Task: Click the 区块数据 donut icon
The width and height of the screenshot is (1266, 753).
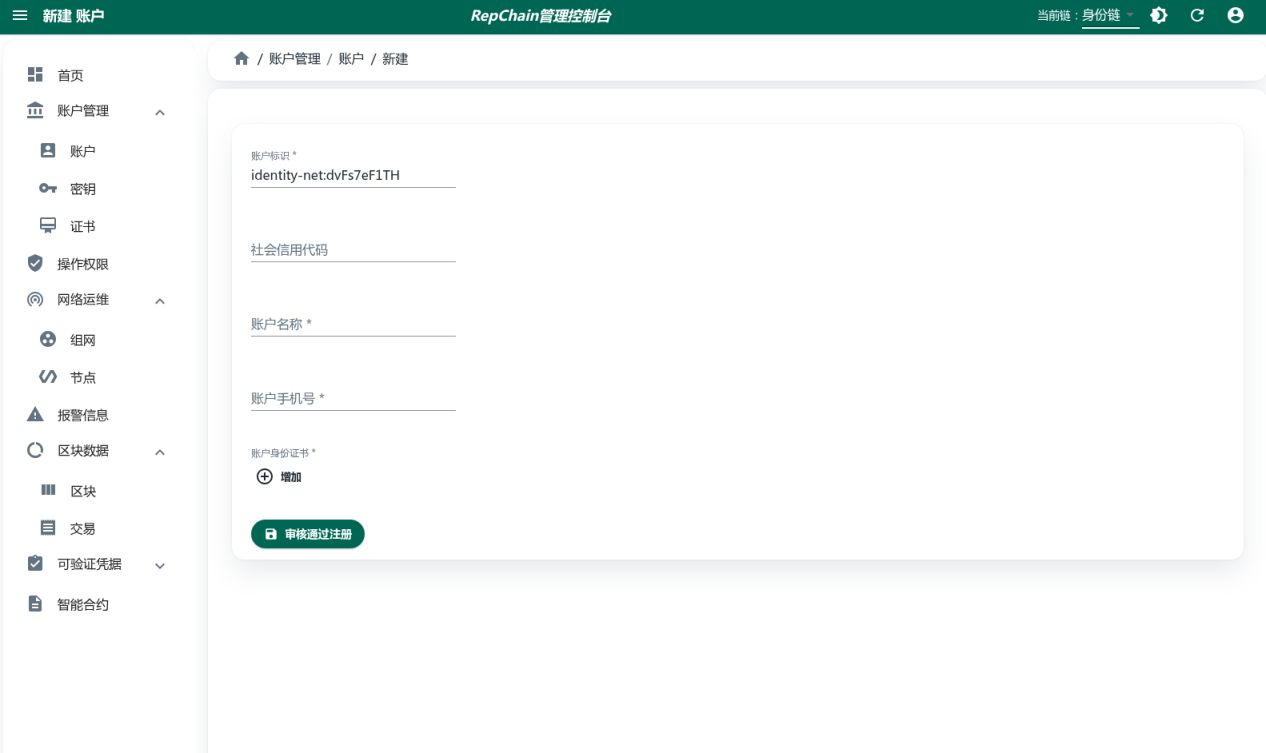Action: click(x=35, y=450)
